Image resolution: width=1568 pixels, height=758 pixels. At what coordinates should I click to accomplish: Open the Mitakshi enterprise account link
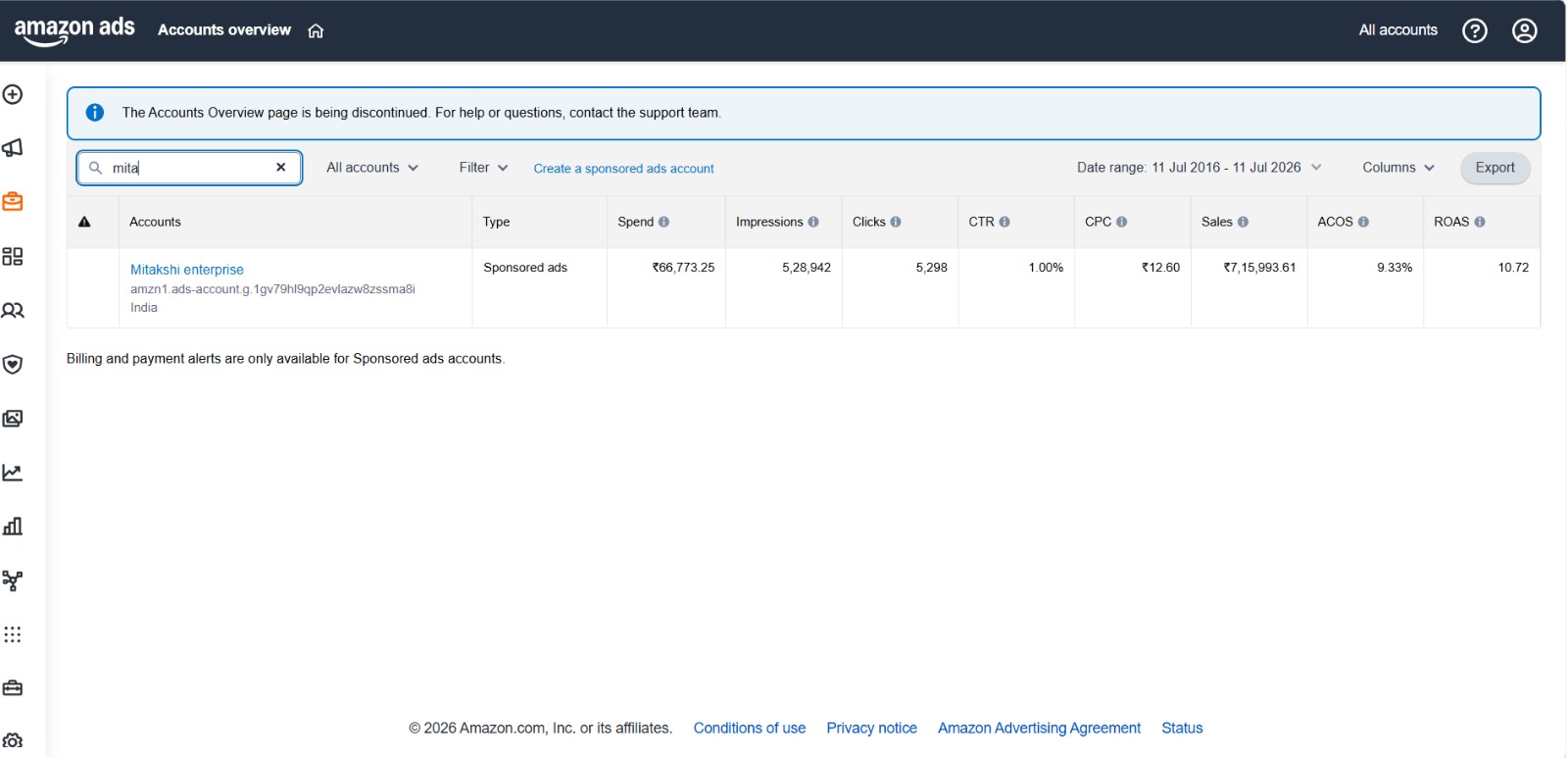point(187,270)
